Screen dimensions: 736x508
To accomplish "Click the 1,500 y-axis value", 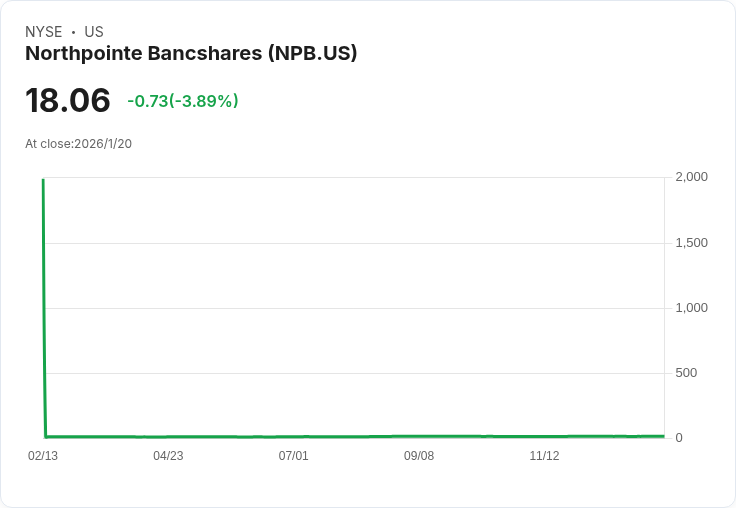I will [691, 243].
